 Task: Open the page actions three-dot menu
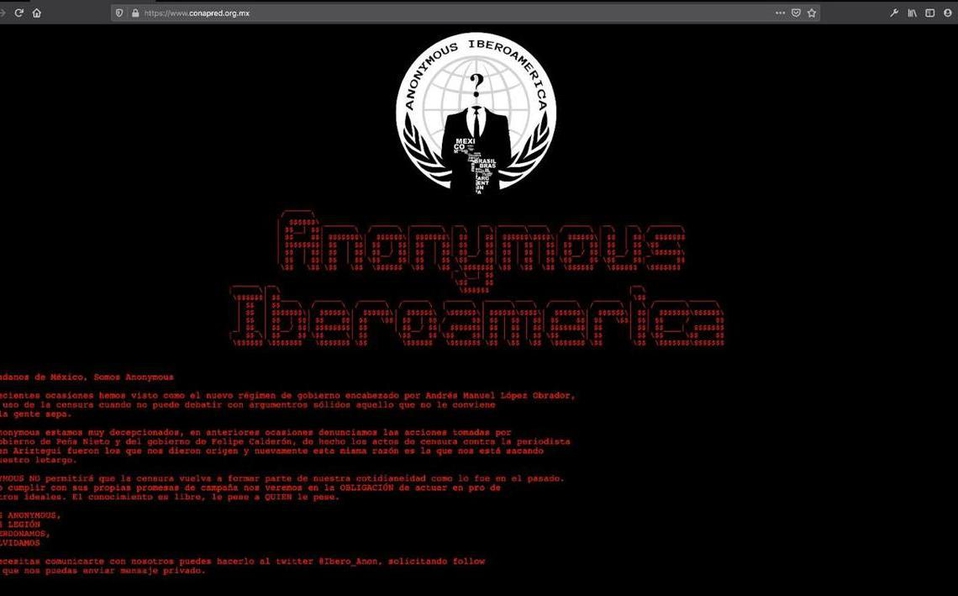click(x=780, y=13)
